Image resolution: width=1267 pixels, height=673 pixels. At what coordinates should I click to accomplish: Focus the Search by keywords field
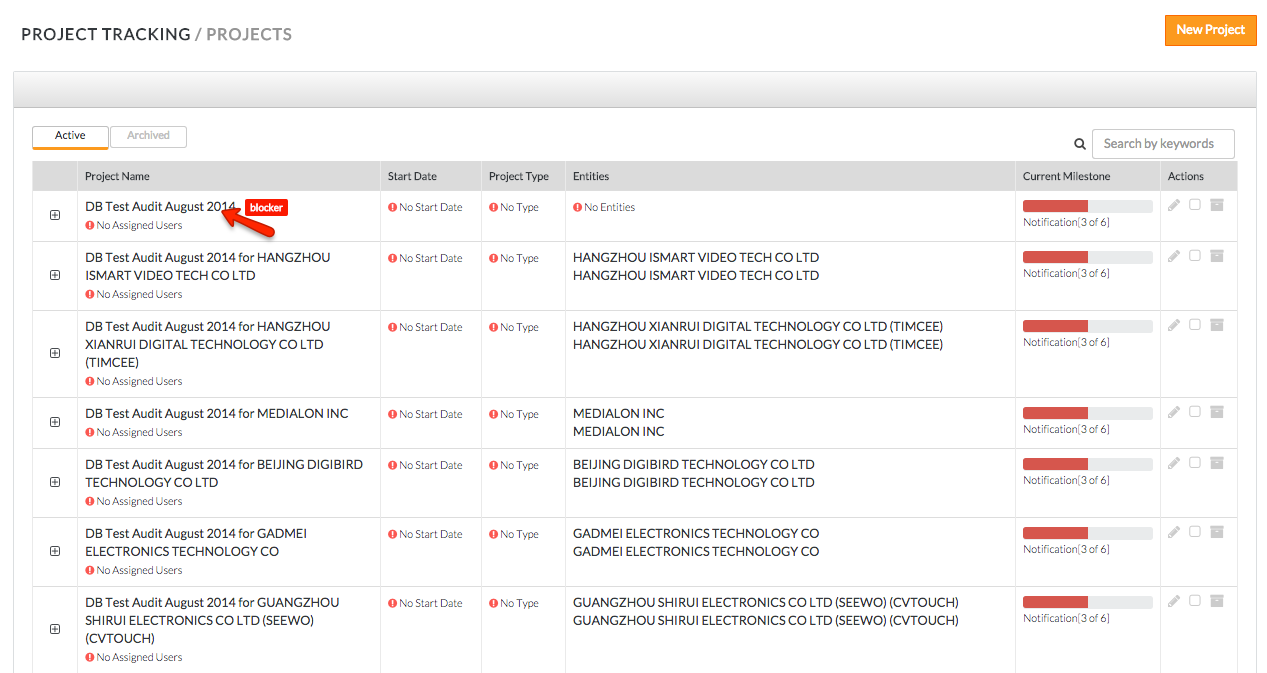tap(1163, 144)
